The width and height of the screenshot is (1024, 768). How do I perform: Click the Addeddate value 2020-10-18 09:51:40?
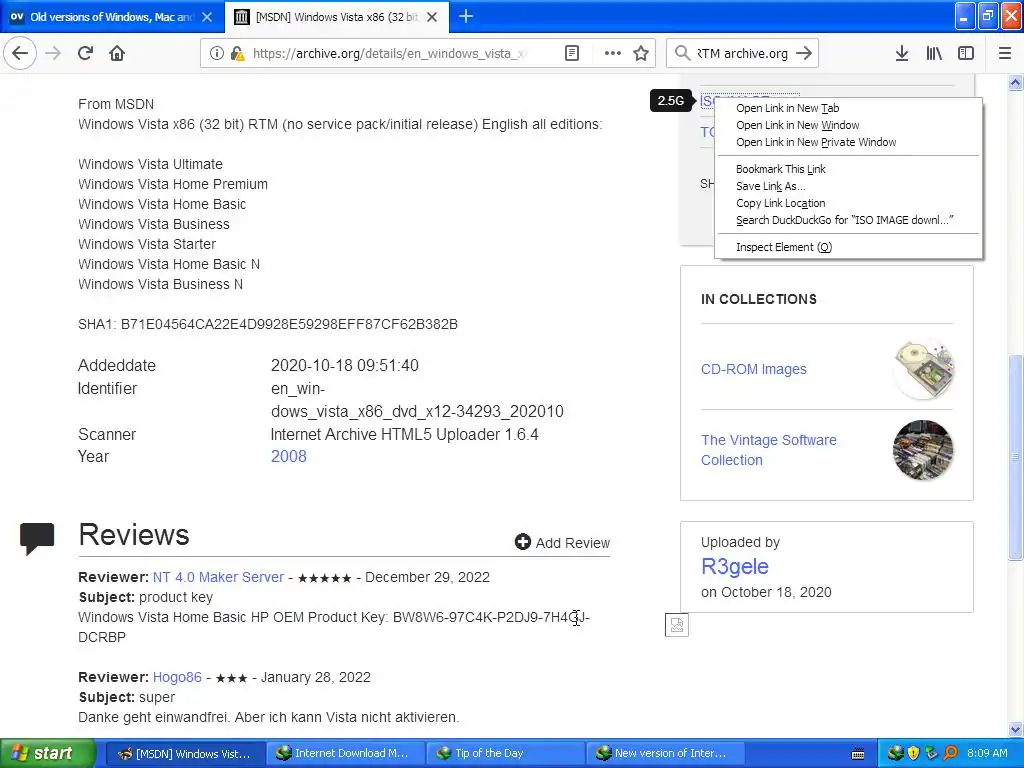coord(344,365)
